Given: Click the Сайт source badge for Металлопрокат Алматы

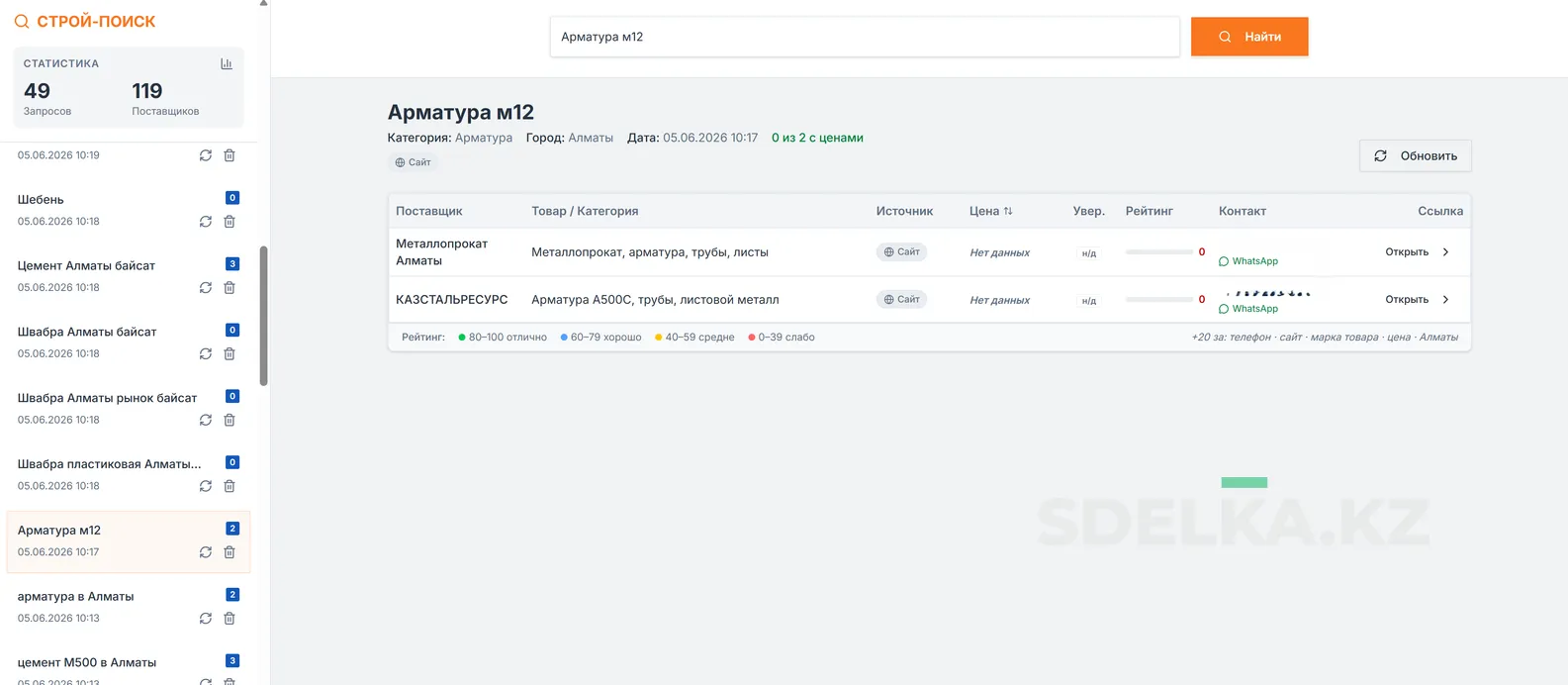Looking at the screenshot, I should [901, 252].
